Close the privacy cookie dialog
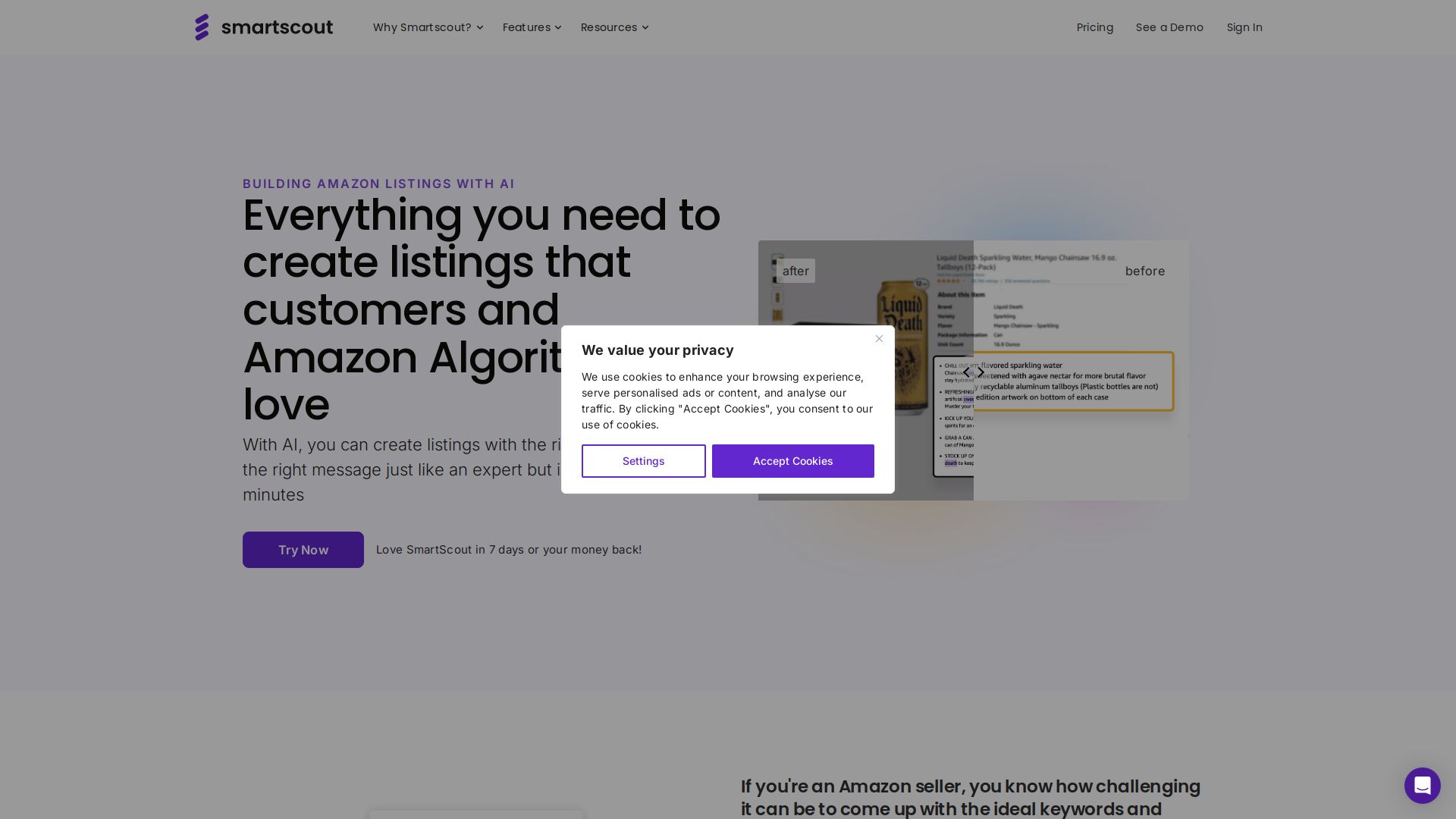Screen dimensions: 1456x819 coord(879,339)
